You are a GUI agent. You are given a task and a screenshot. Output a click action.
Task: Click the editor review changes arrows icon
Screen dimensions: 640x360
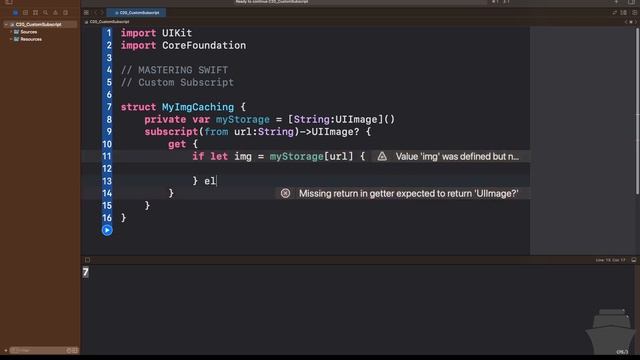click(614, 13)
